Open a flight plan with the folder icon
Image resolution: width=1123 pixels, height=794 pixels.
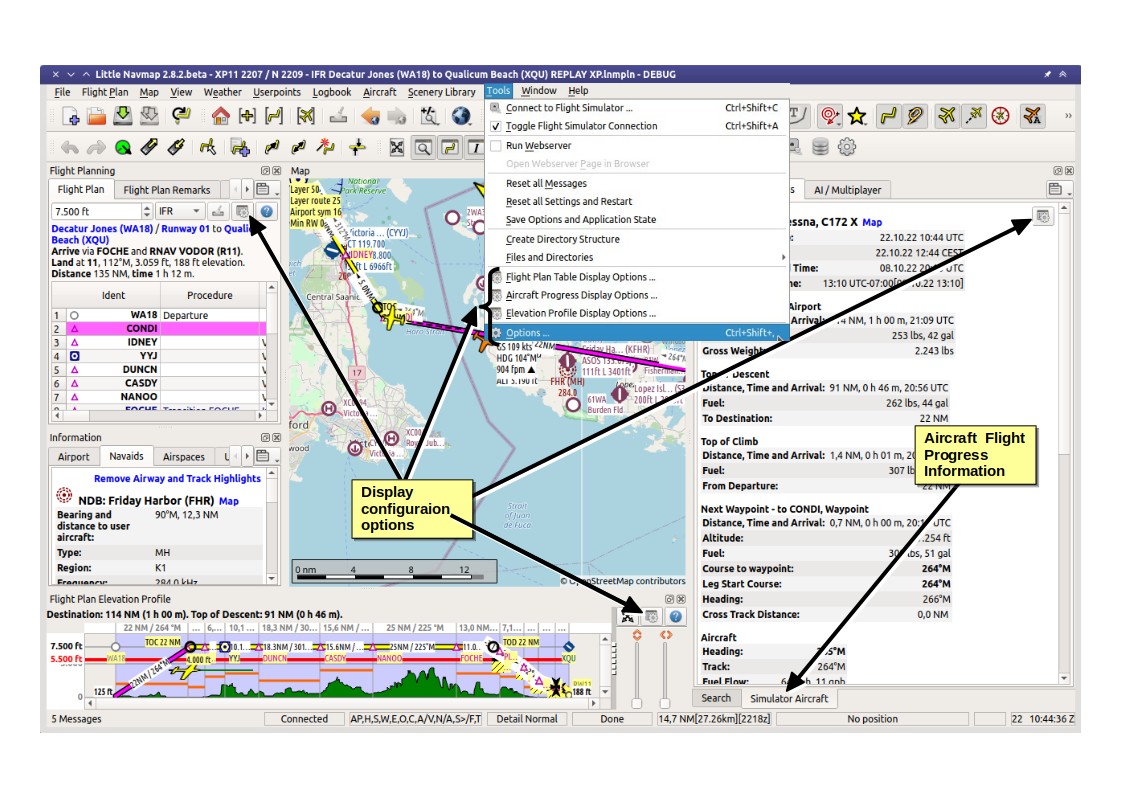96,116
